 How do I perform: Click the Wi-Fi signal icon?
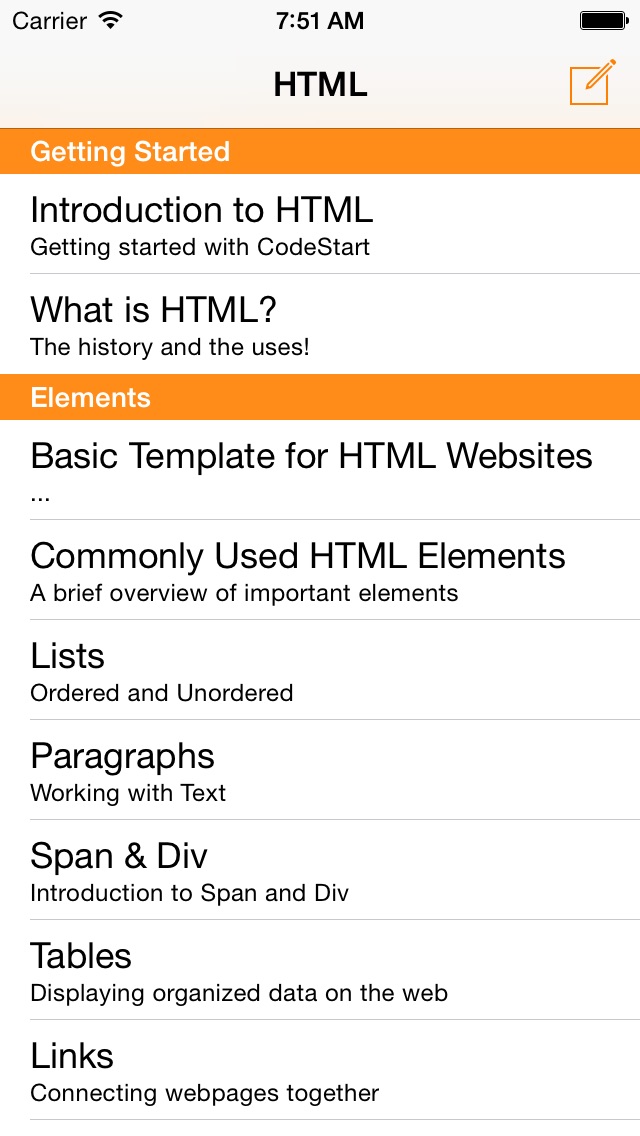pyautogui.click(x=111, y=20)
